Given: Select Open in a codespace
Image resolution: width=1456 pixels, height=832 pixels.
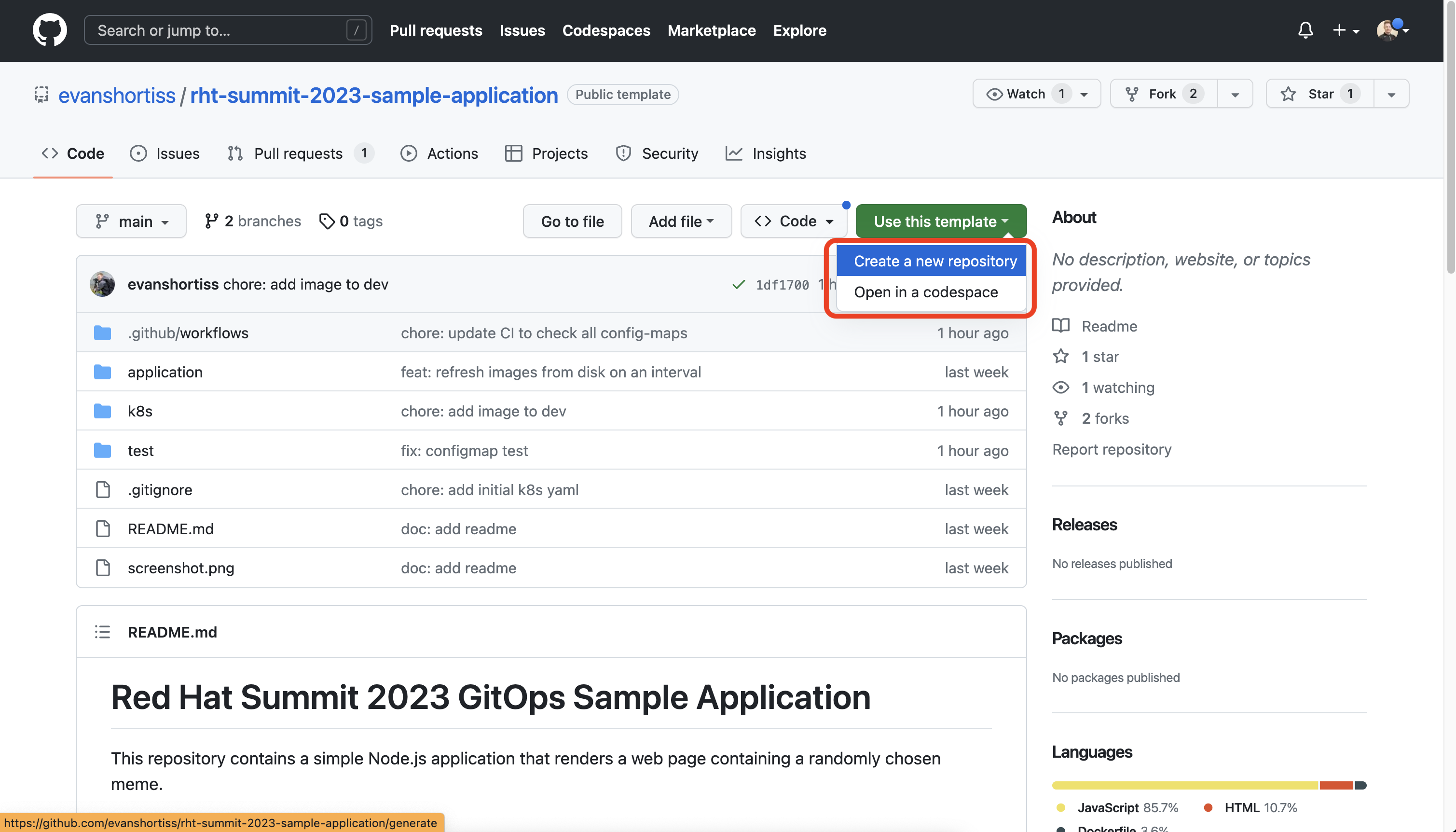Looking at the screenshot, I should coord(931,292).
